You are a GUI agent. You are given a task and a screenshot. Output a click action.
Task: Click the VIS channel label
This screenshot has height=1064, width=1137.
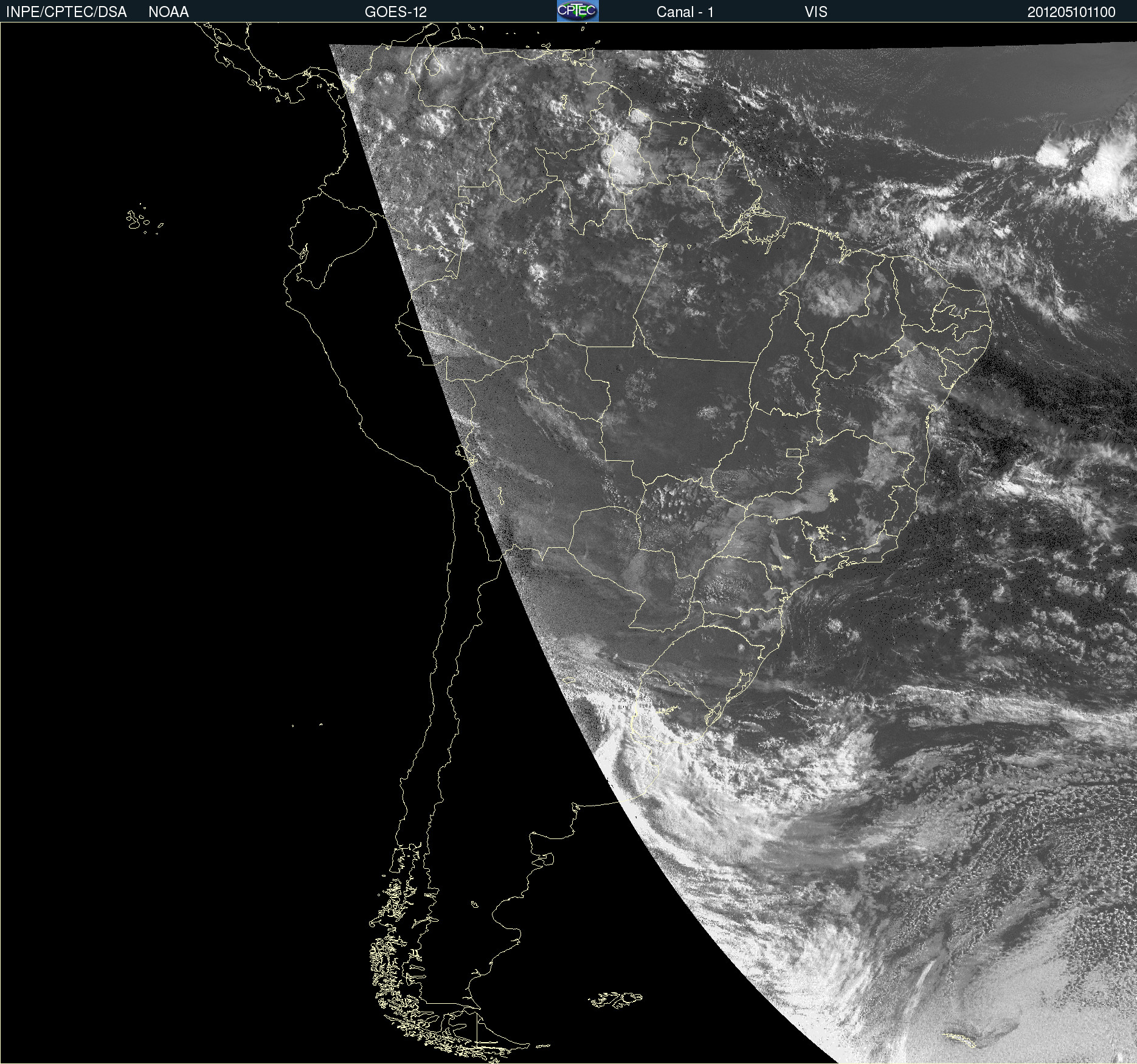click(816, 12)
